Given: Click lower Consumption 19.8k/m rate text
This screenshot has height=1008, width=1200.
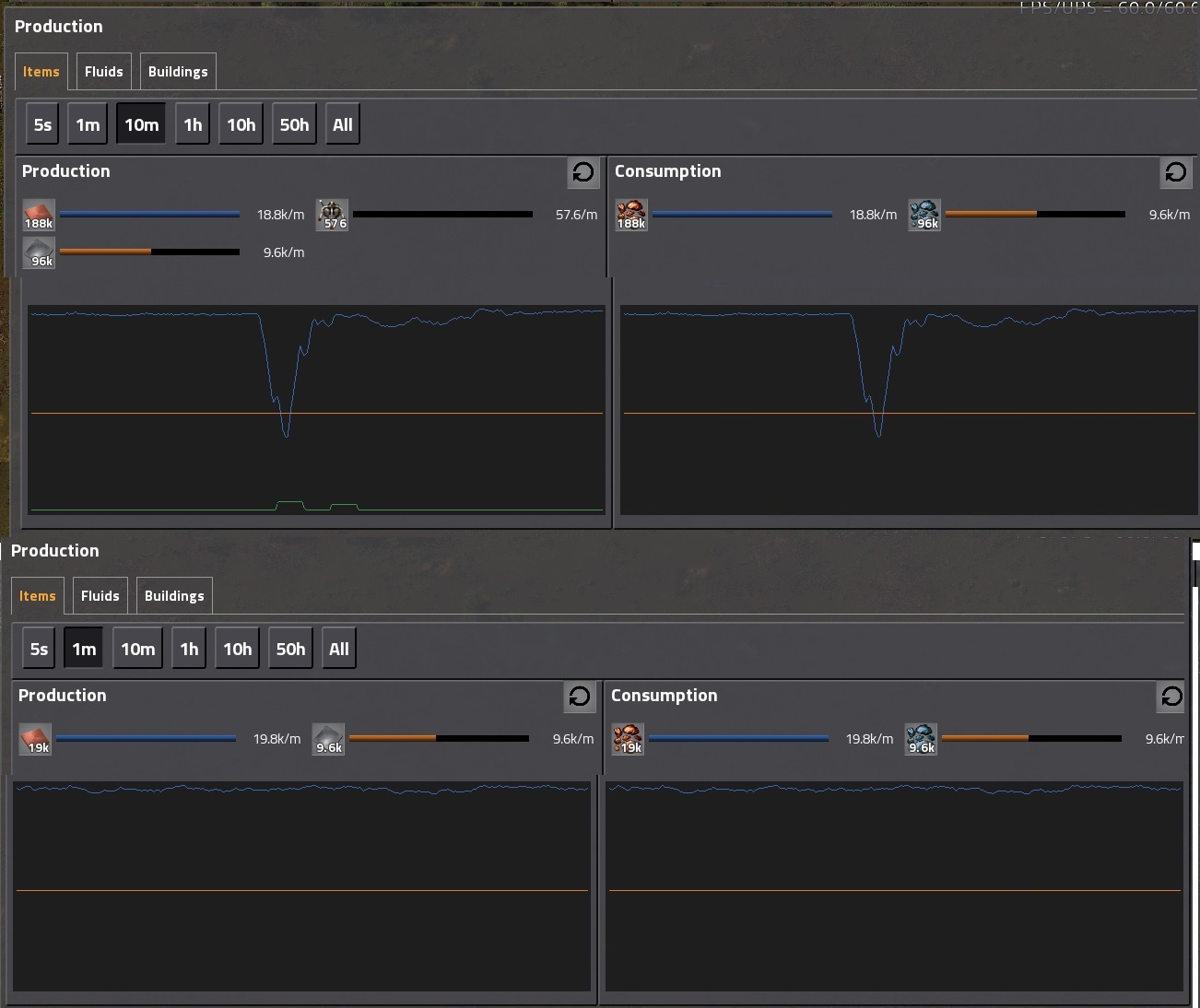Looking at the screenshot, I should tap(869, 739).
